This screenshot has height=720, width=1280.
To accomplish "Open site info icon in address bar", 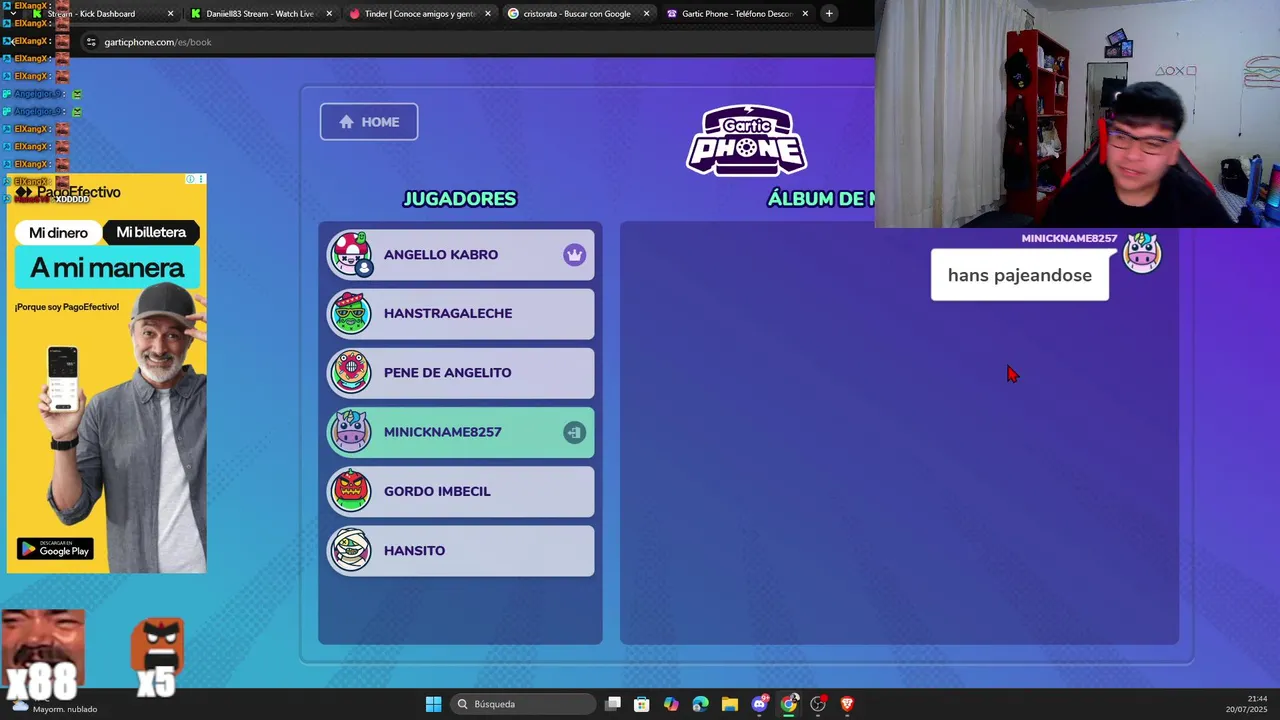I will 91,42.
